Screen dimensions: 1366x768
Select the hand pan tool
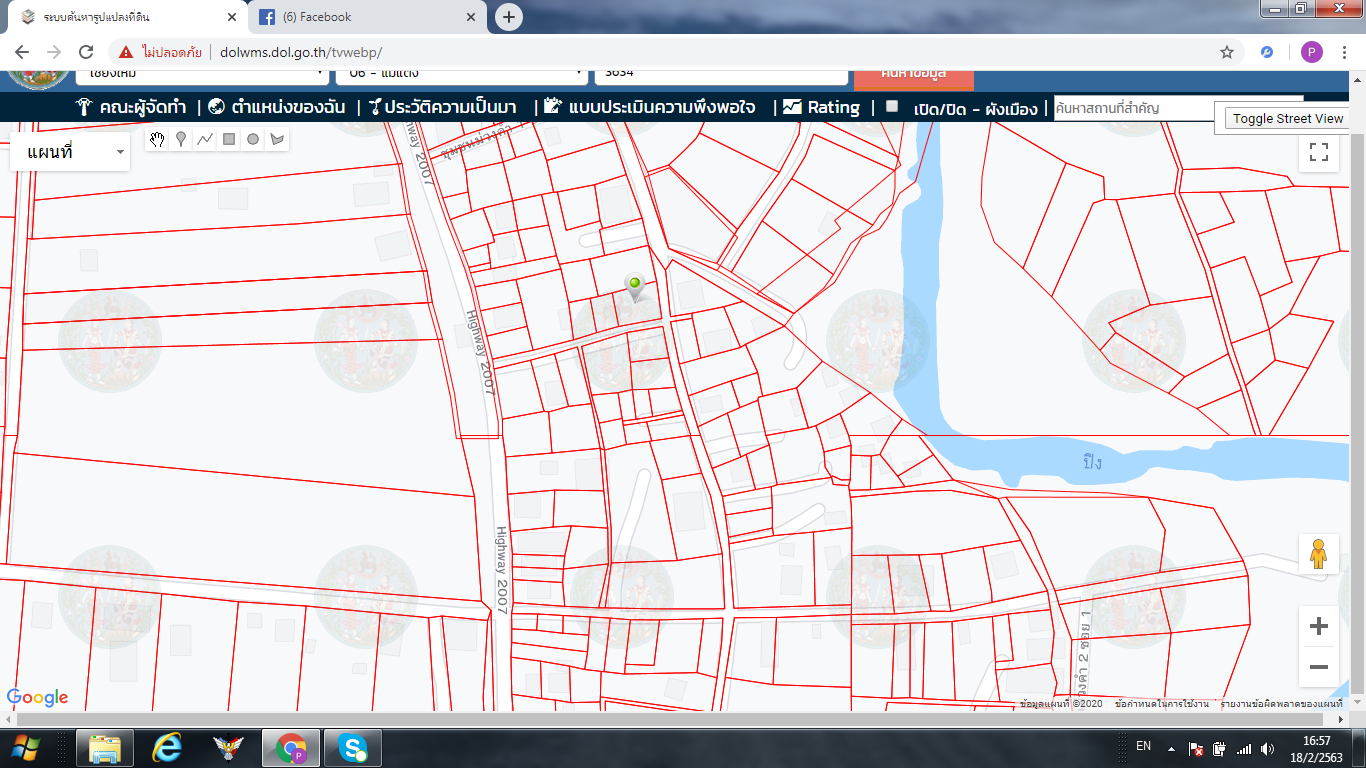point(157,139)
